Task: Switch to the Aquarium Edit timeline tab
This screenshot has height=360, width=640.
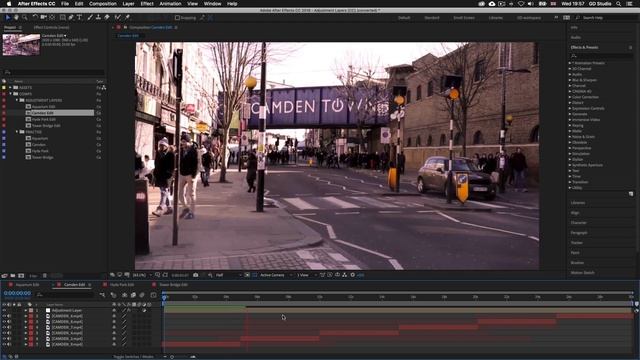Action: [27, 284]
